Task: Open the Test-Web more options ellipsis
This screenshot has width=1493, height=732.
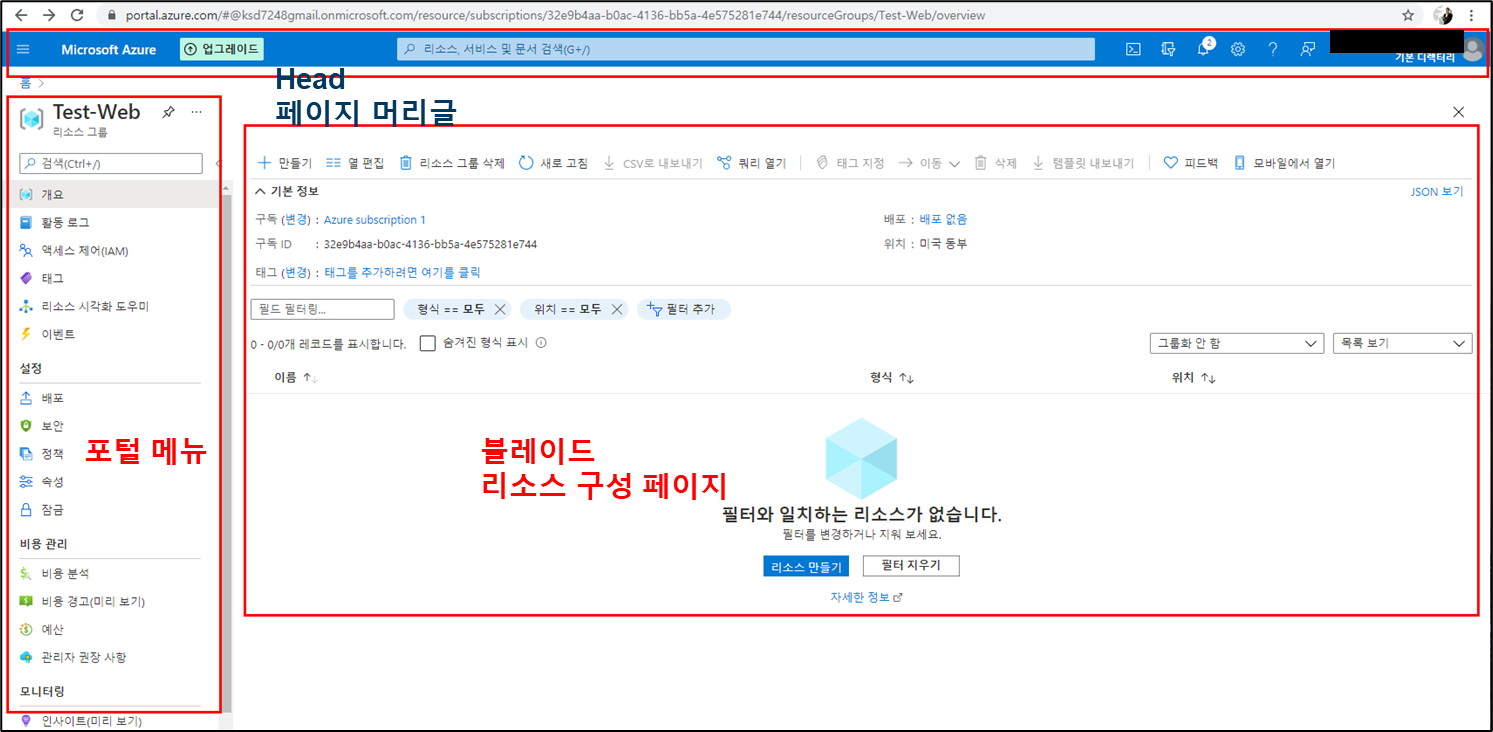Action: [x=197, y=112]
